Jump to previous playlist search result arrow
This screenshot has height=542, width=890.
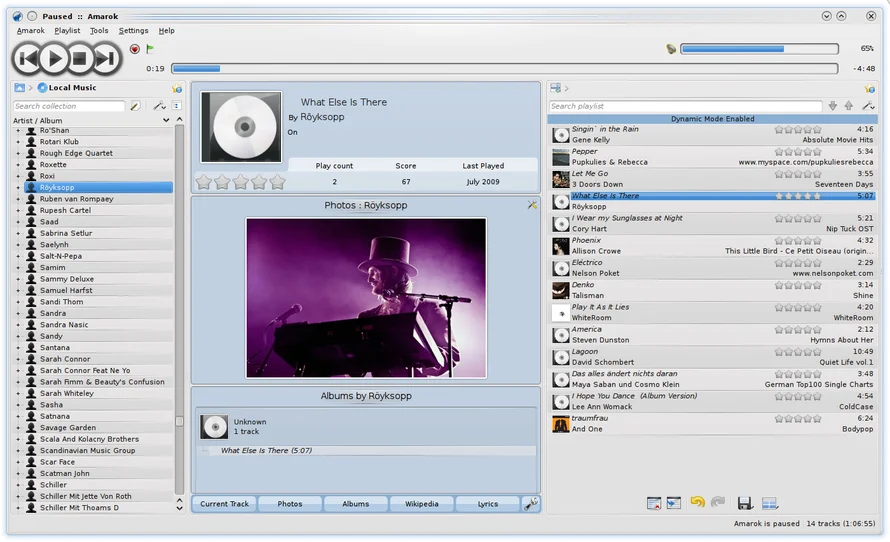(849, 106)
